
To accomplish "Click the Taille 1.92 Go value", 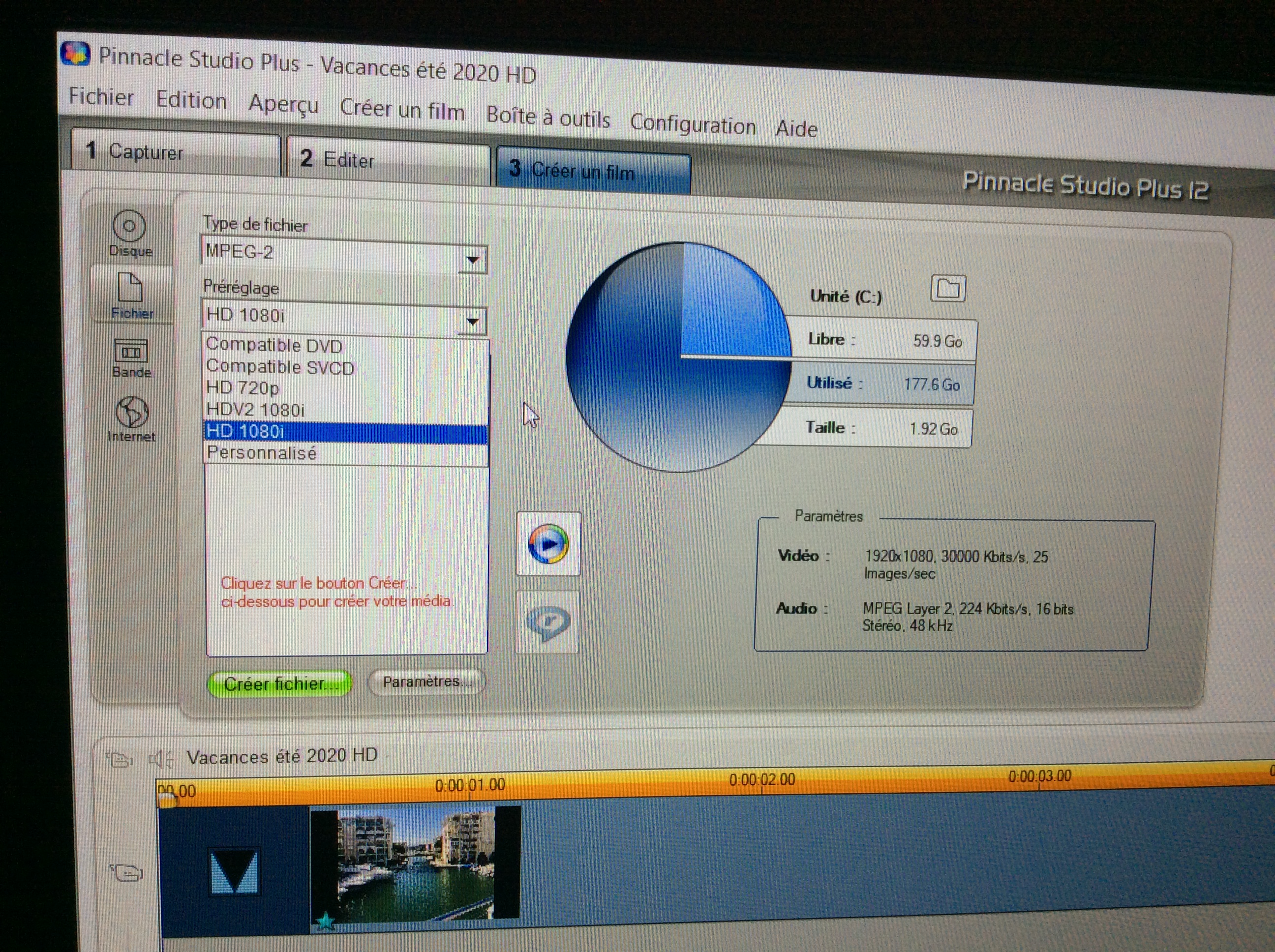I will 933,429.
